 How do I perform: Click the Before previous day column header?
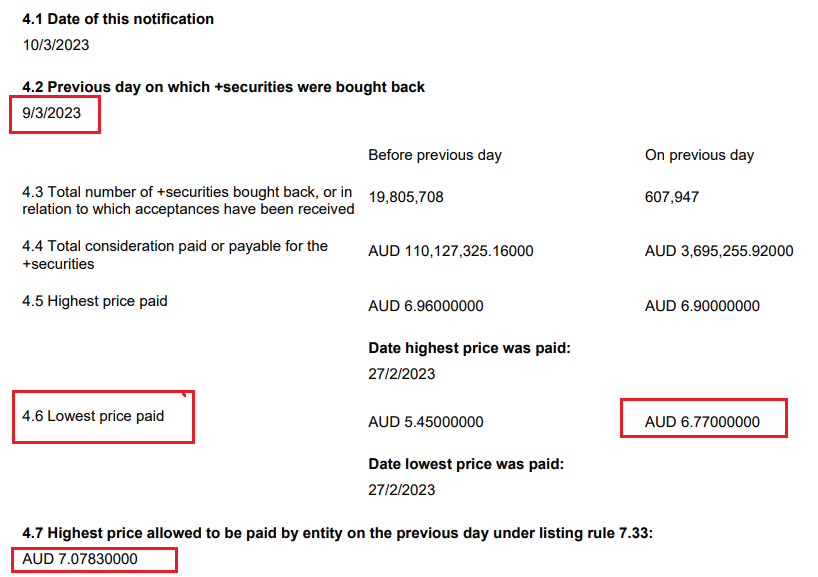point(435,155)
